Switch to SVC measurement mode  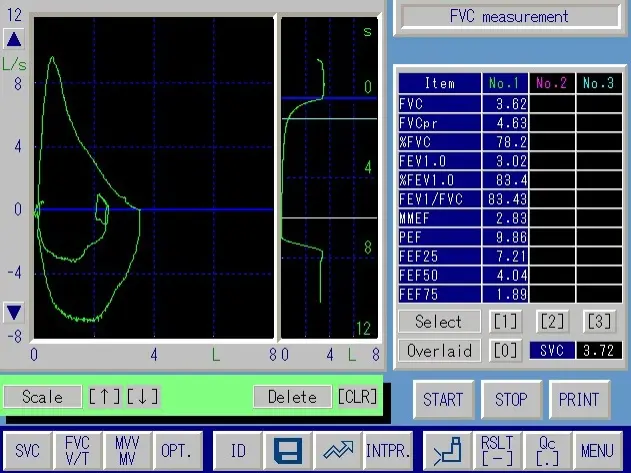(x=28, y=451)
